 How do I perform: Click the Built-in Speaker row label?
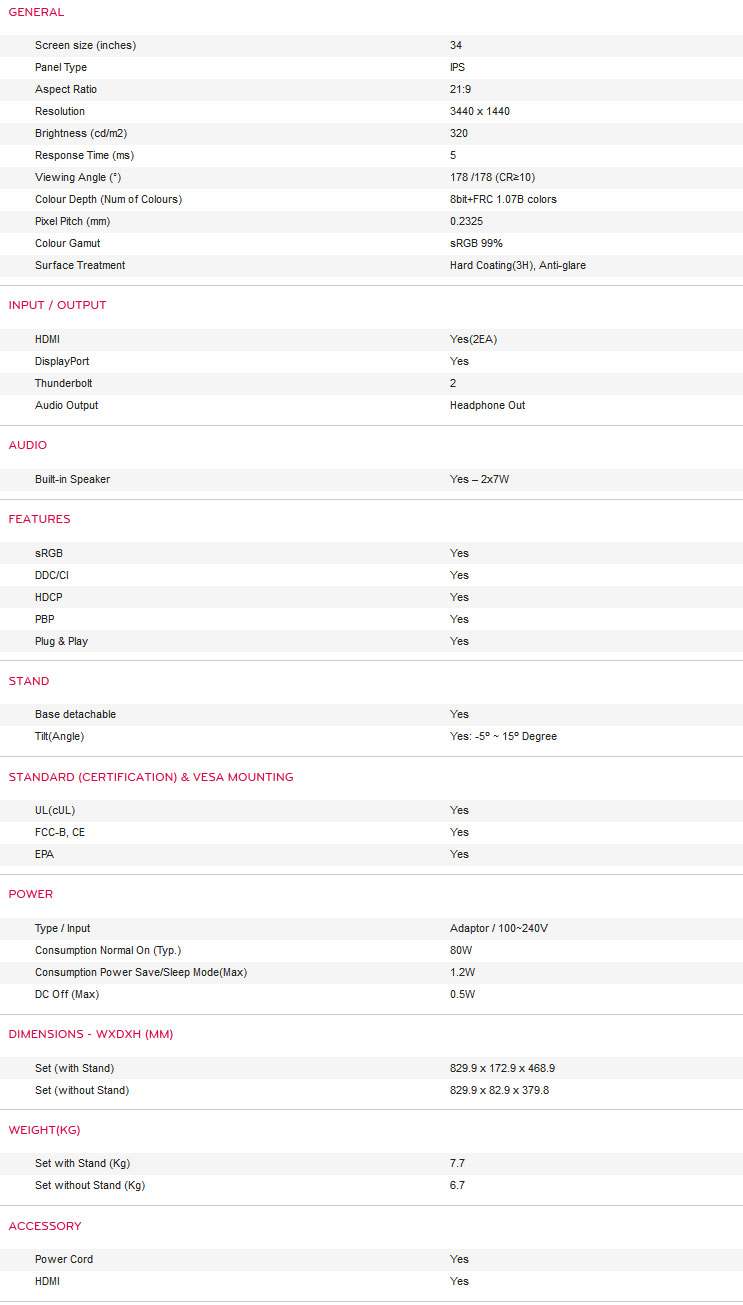(72, 479)
